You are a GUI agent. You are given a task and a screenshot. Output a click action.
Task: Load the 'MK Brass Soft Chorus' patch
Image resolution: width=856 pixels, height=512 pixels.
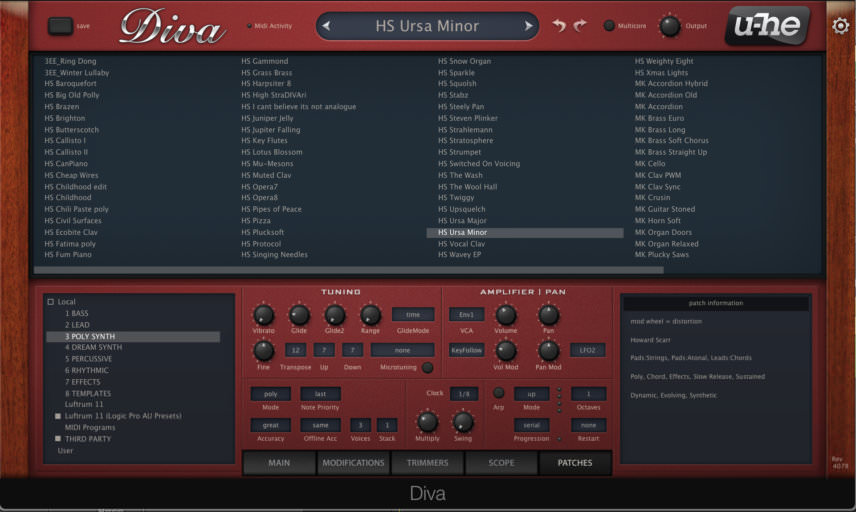click(x=671, y=141)
